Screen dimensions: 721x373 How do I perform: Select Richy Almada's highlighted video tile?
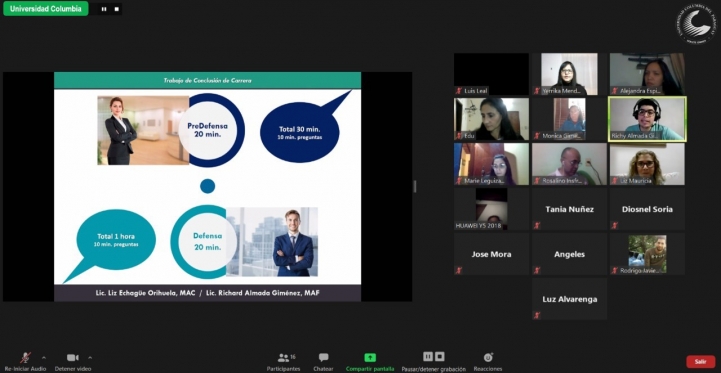coord(647,119)
